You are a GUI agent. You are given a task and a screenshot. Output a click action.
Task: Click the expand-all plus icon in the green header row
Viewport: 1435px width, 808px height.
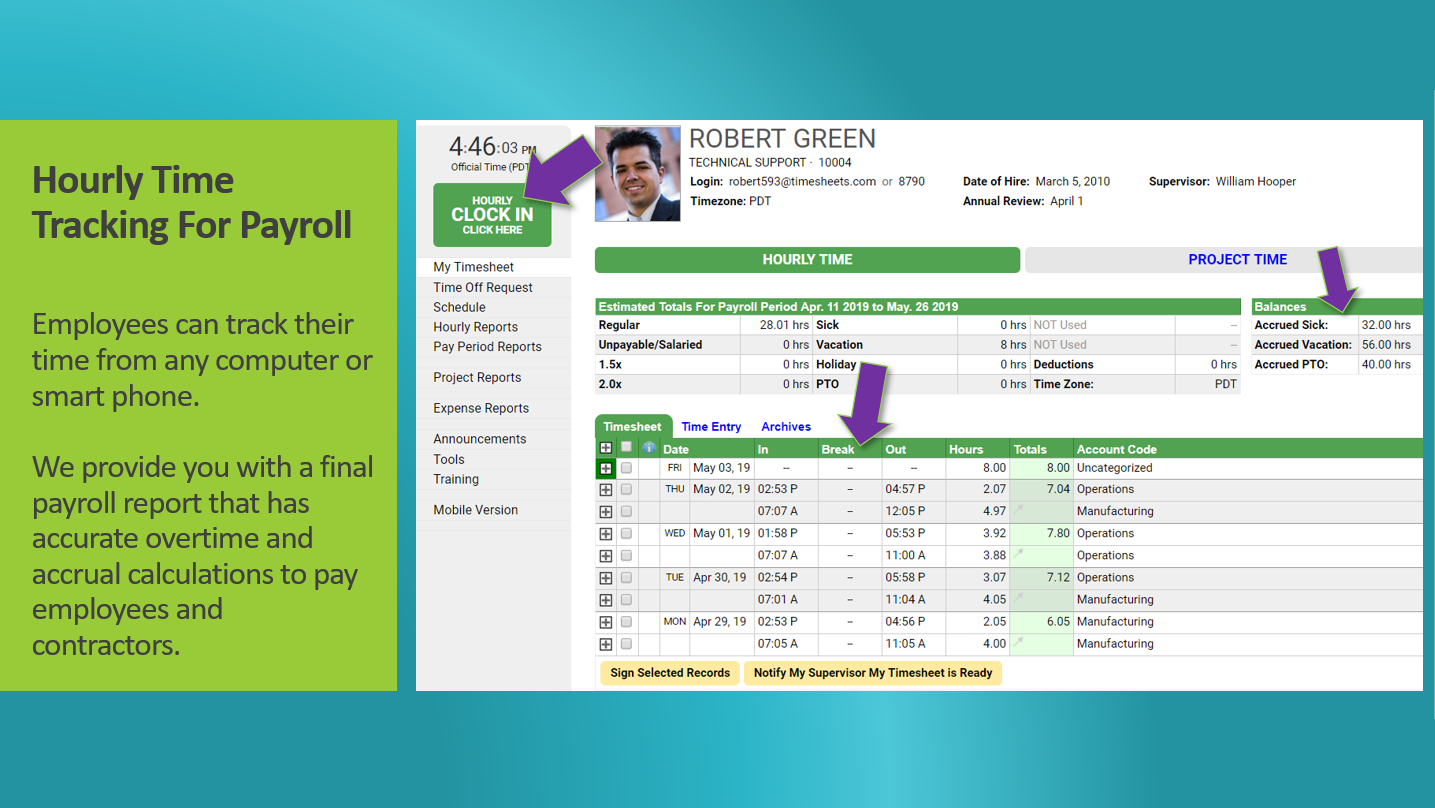click(606, 448)
